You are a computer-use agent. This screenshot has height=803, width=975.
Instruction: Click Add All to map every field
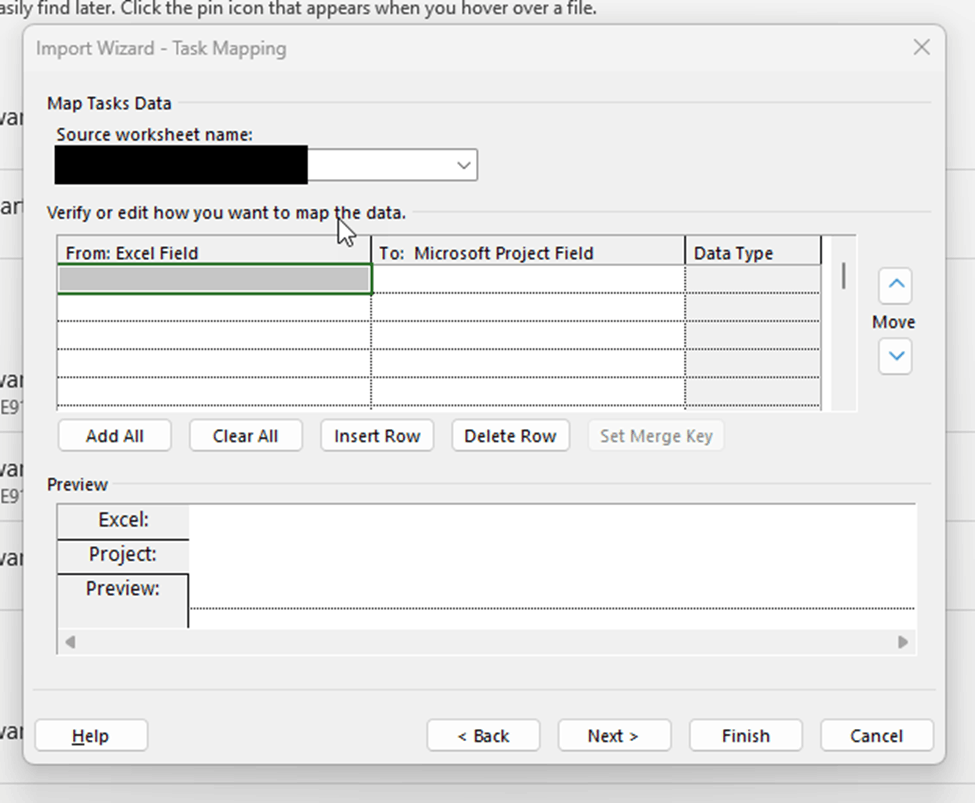pos(113,435)
